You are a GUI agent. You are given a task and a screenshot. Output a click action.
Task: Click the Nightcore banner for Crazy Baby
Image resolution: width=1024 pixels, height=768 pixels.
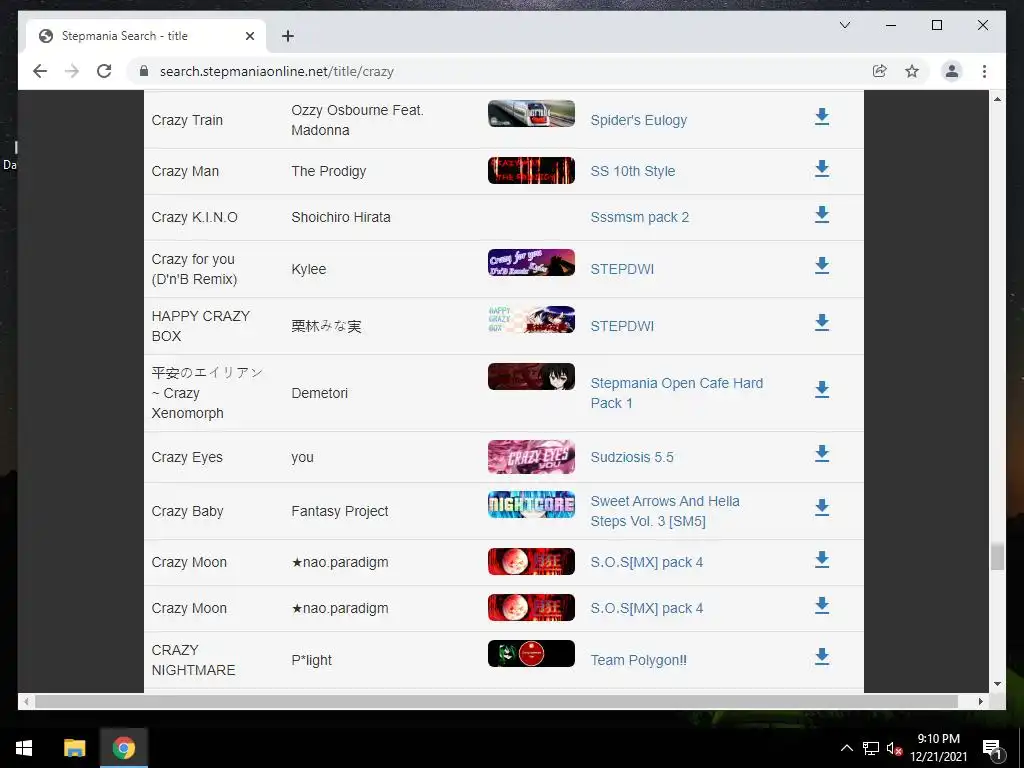click(x=531, y=504)
